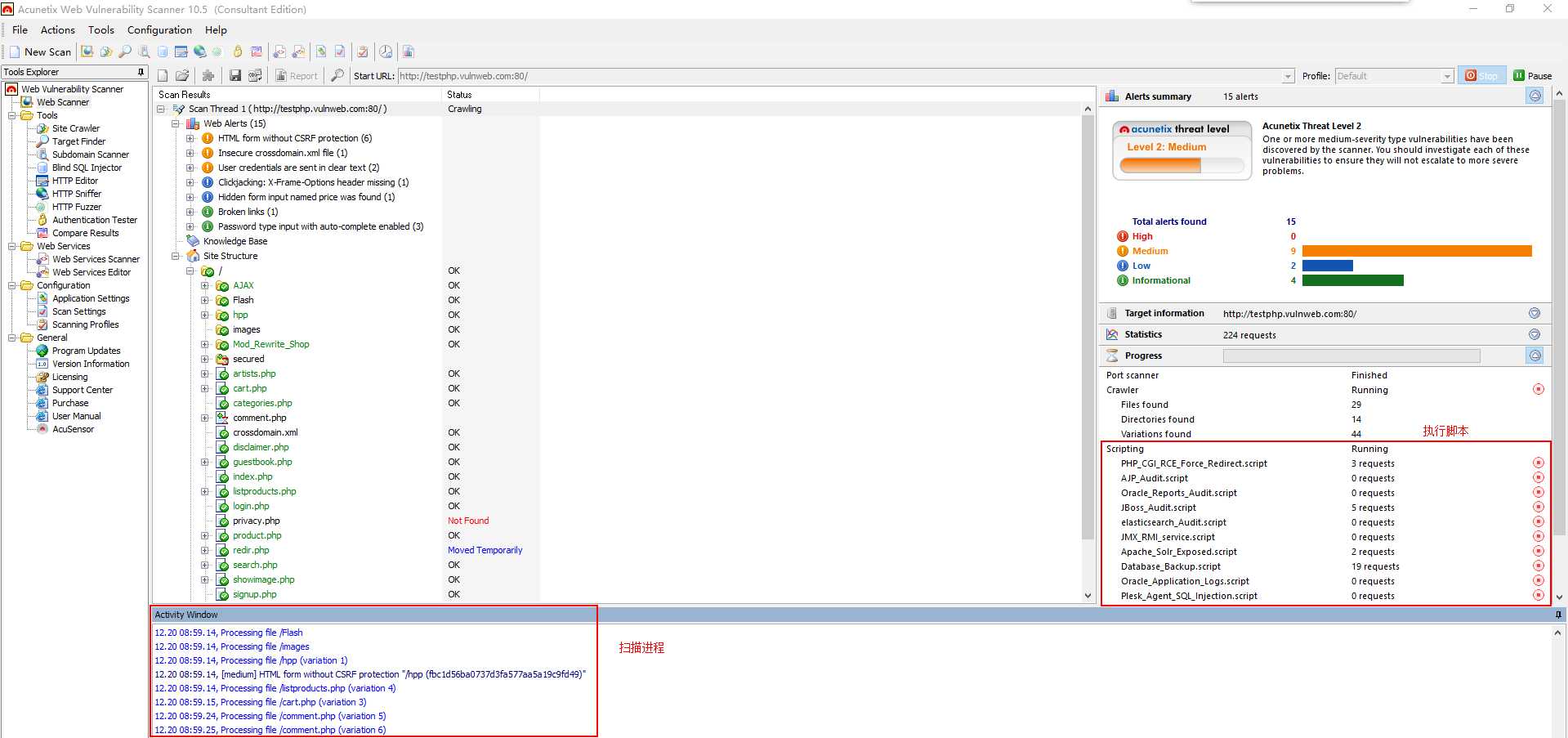Expand the HTML form without CSRF protection alert
The height and width of the screenshot is (738, 1568).
pyautogui.click(x=190, y=138)
